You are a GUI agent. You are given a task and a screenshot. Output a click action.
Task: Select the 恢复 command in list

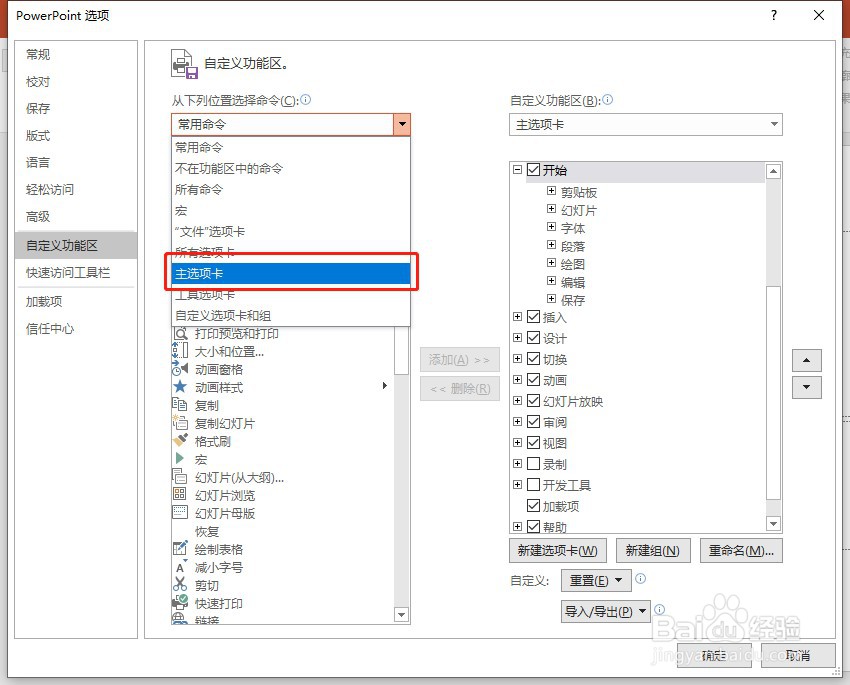207,532
